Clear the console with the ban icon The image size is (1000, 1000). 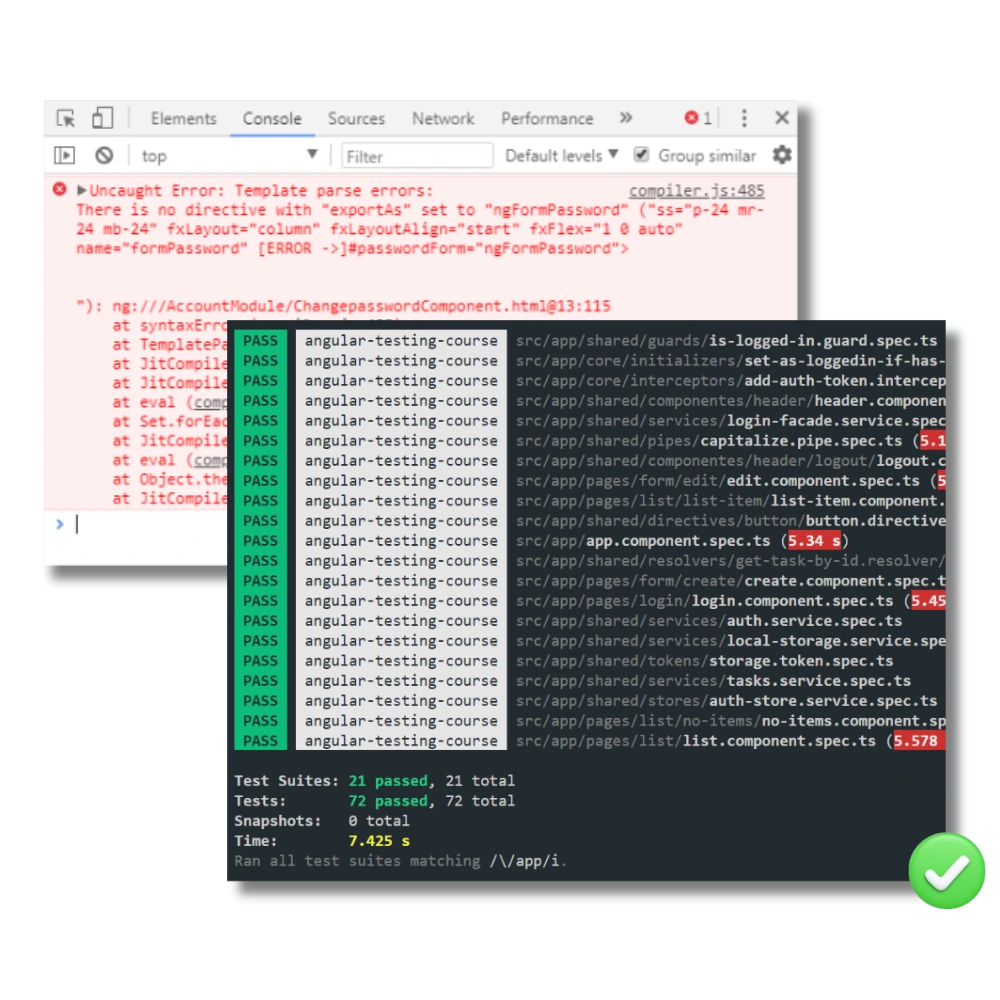(104, 156)
